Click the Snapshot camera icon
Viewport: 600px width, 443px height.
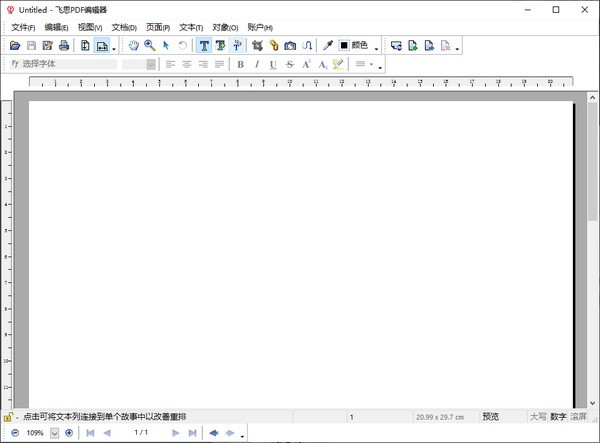pyautogui.click(x=290, y=46)
